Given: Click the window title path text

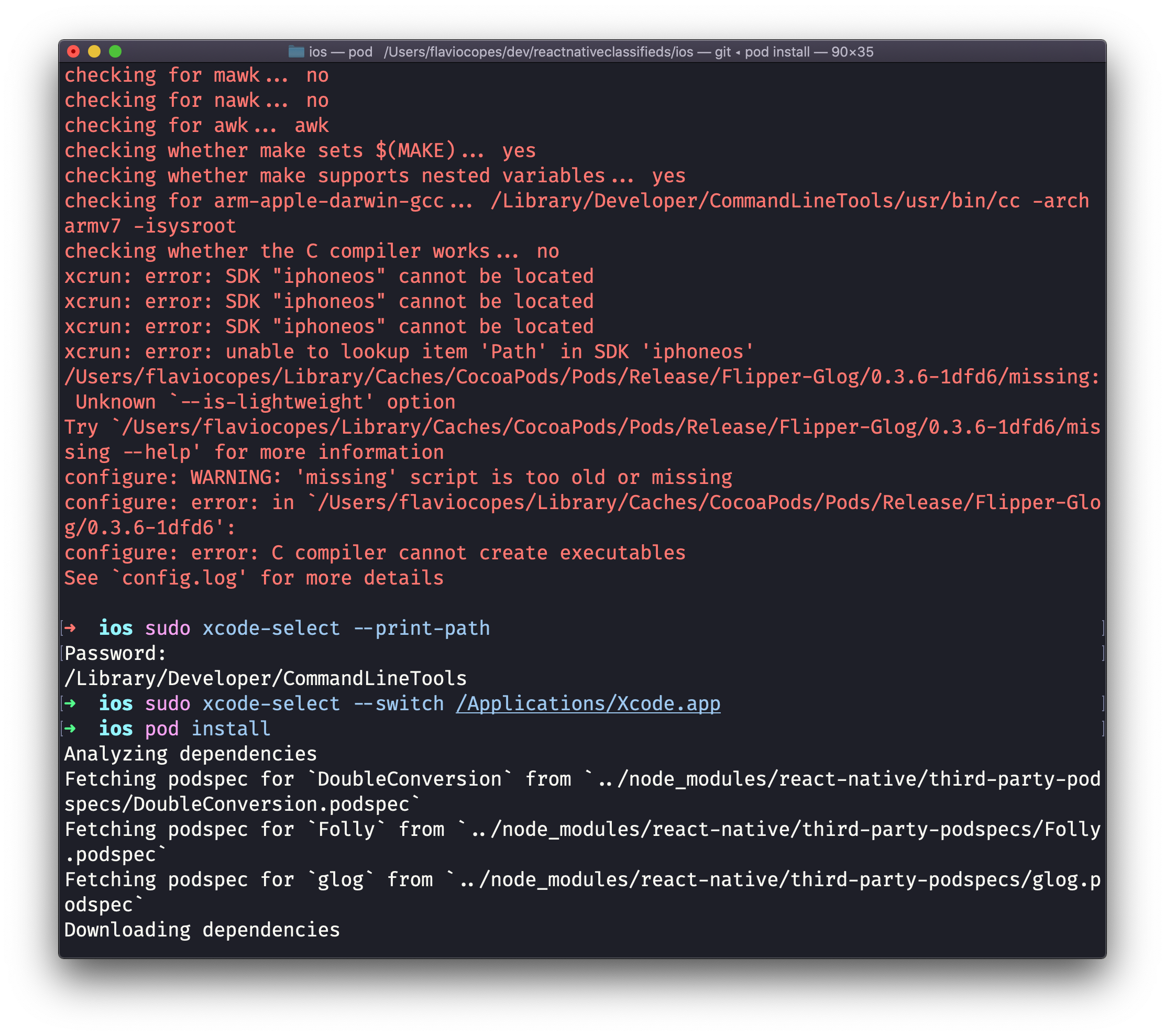Looking at the screenshot, I should click(x=538, y=52).
